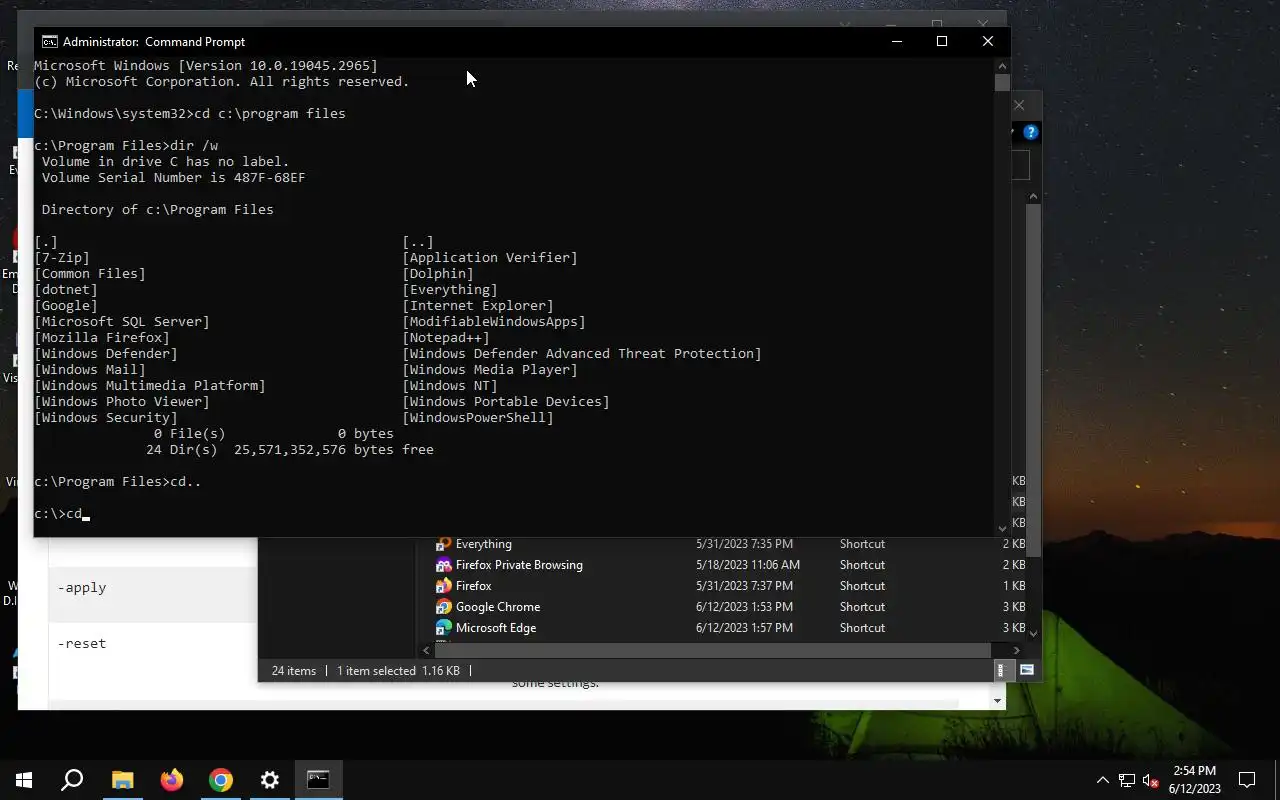Launch Google Chrome from the taskbar
Screen dimensions: 1280x800
(x=220, y=780)
